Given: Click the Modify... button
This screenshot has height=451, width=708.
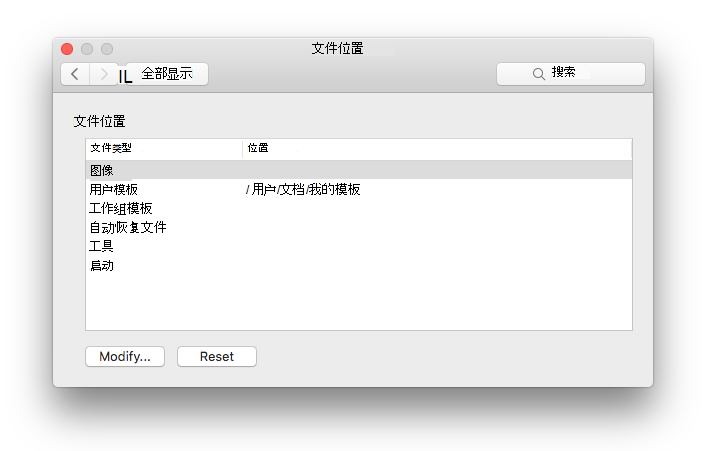Looking at the screenshot, I should (x=125, y=357).
